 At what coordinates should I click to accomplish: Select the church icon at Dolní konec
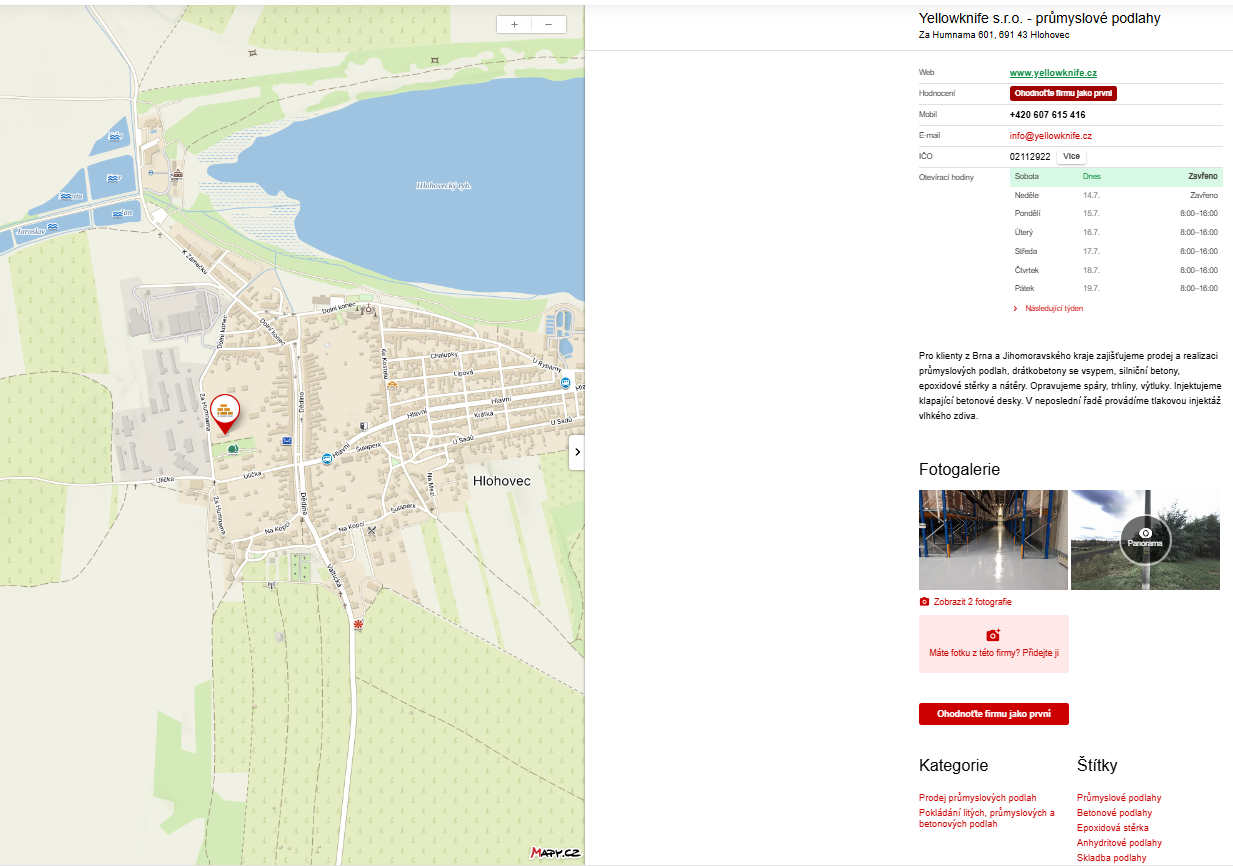tap(369, 310)
